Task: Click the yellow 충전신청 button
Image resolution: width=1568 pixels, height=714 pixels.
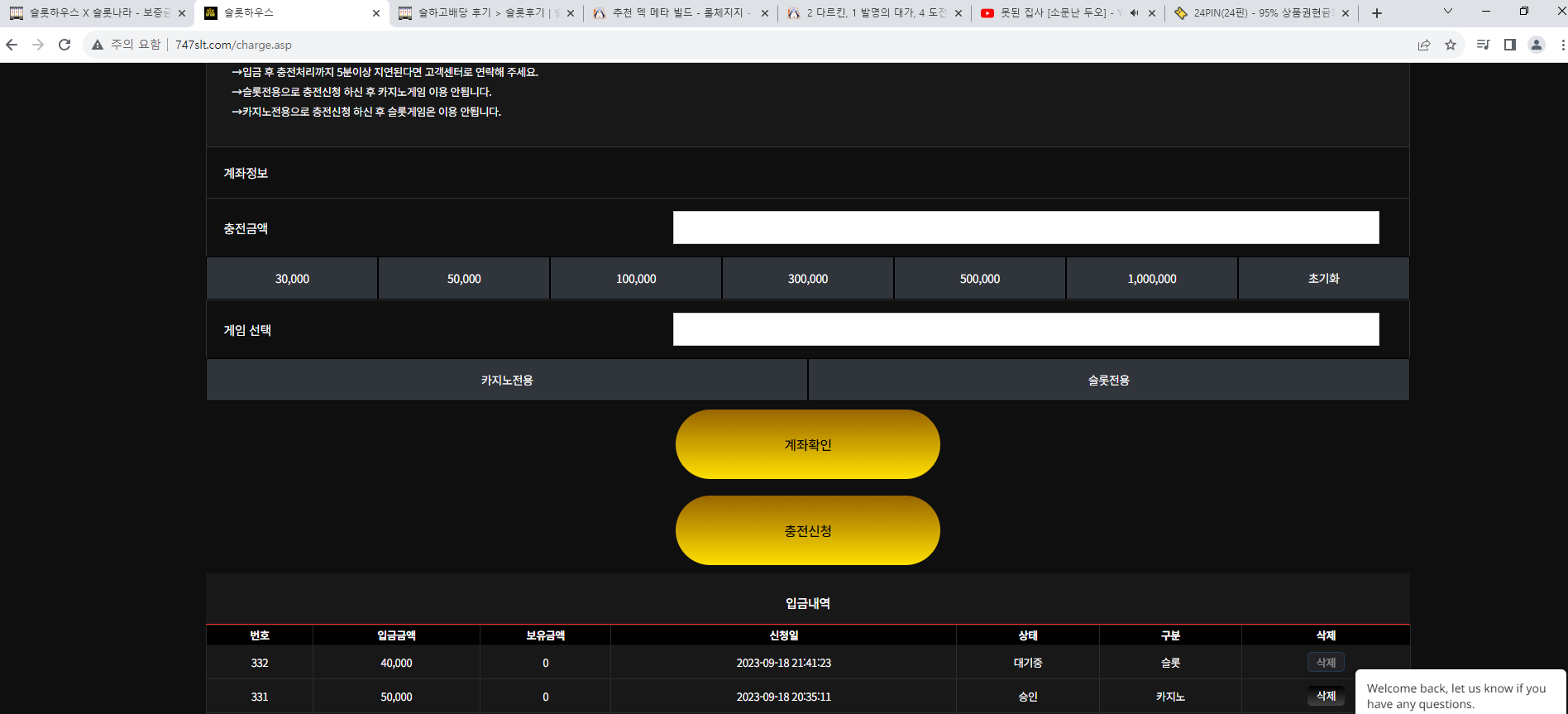Action: (x=808, y=531)
